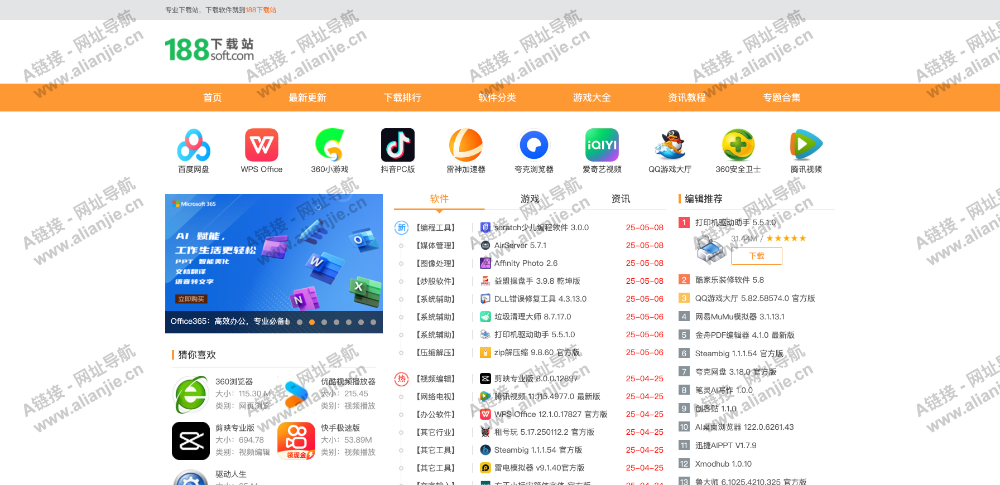This screenshot has width=1000, height=485.
Task: Open the 360安全卫士 icon
Action: 738,145
